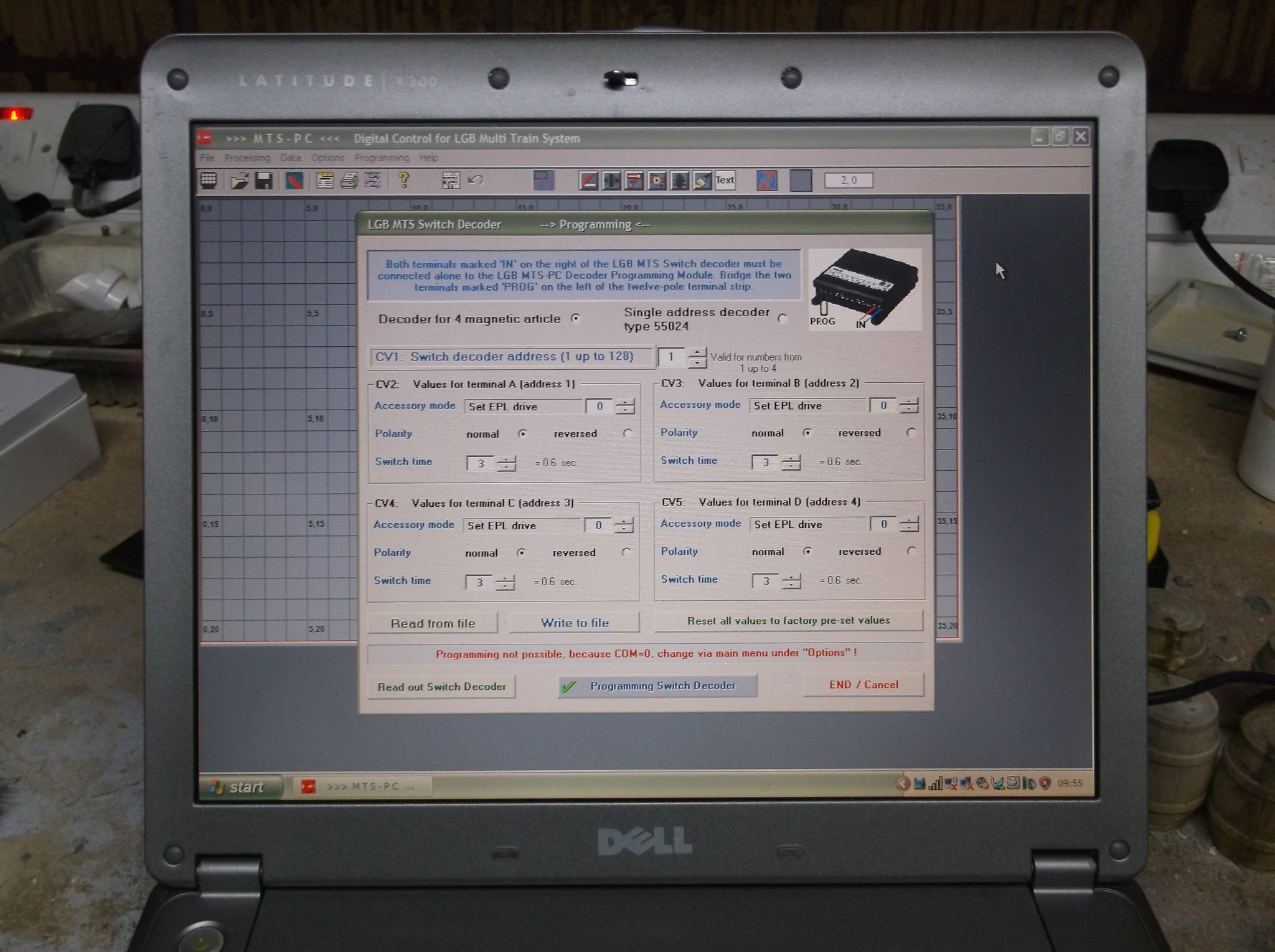Reset all values to factory pre-set values

788,621
